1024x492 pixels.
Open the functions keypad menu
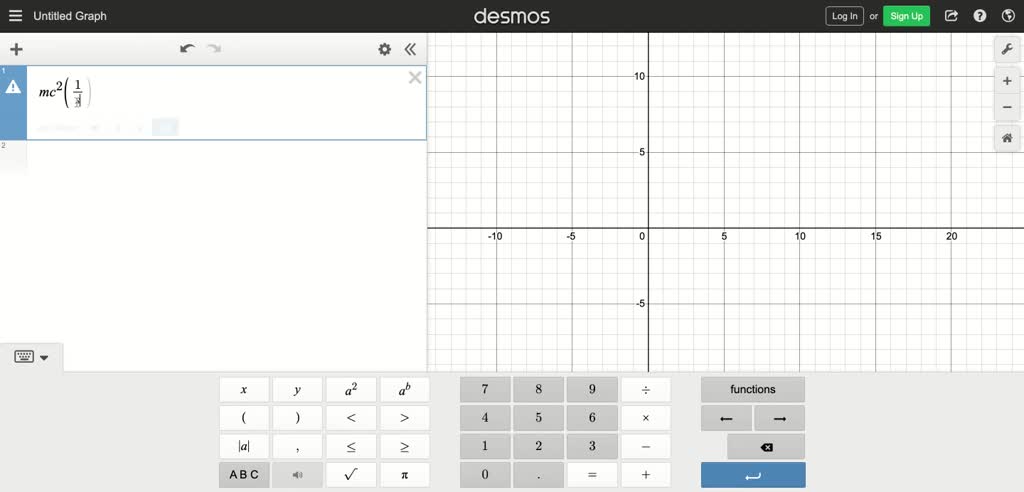click(x=753, y=389)
